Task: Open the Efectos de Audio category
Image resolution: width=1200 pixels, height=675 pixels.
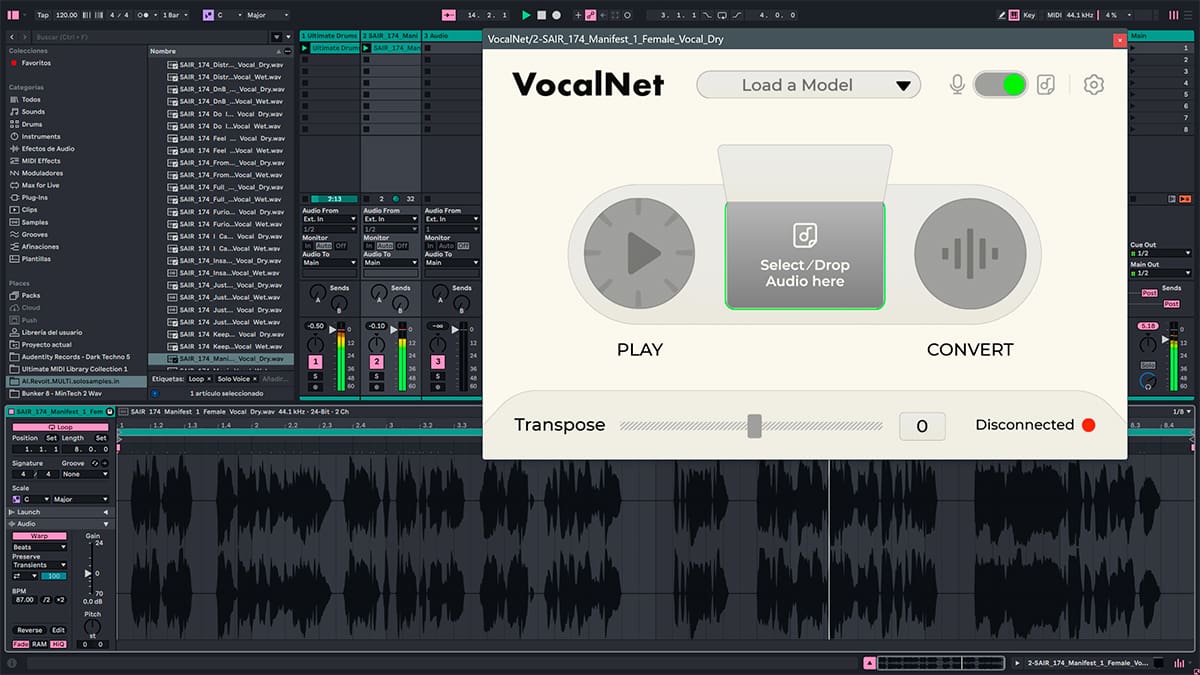Action: tap(48, 149)
